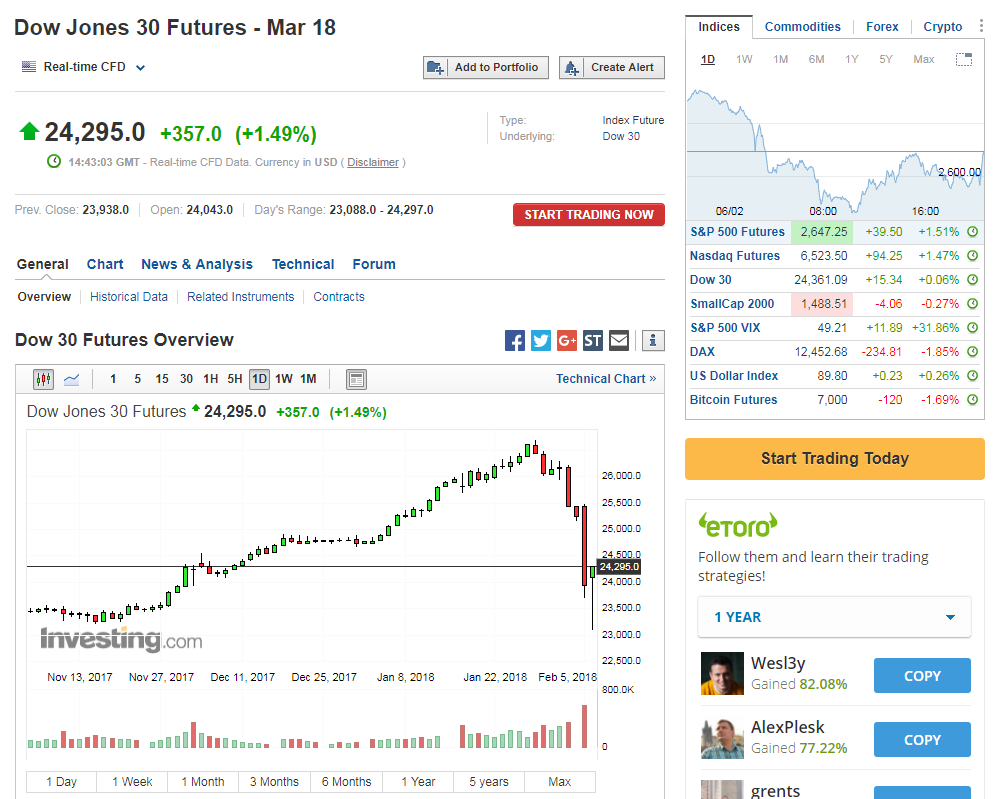Set chart interval to 5 minutes

click(138, 379)
